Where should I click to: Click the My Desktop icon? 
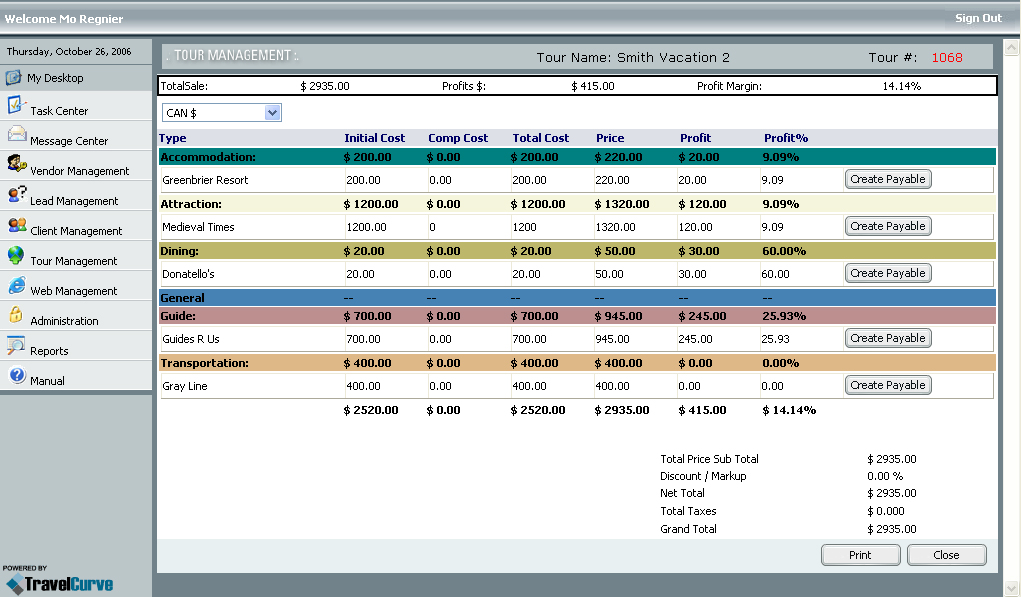point(14,78)
